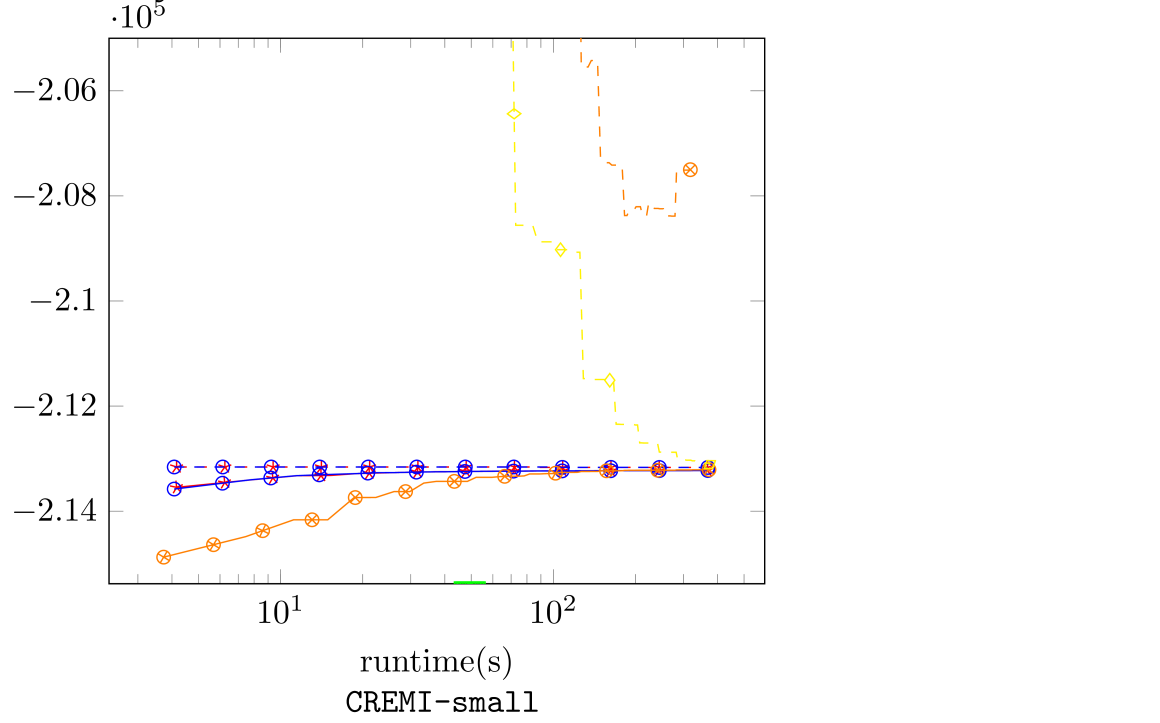Select the −2.12 y-axis tick label
The image size is (1160, 723).
coord(55,406)
